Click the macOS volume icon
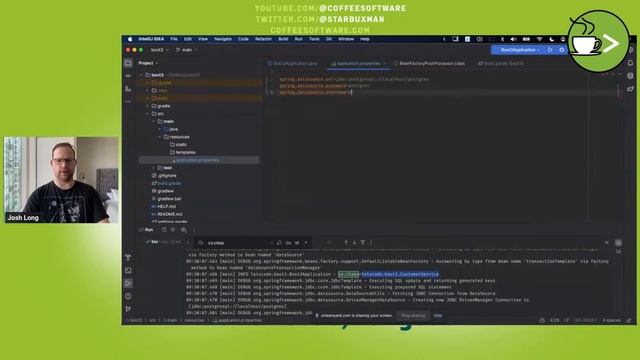 click(513, 39)
